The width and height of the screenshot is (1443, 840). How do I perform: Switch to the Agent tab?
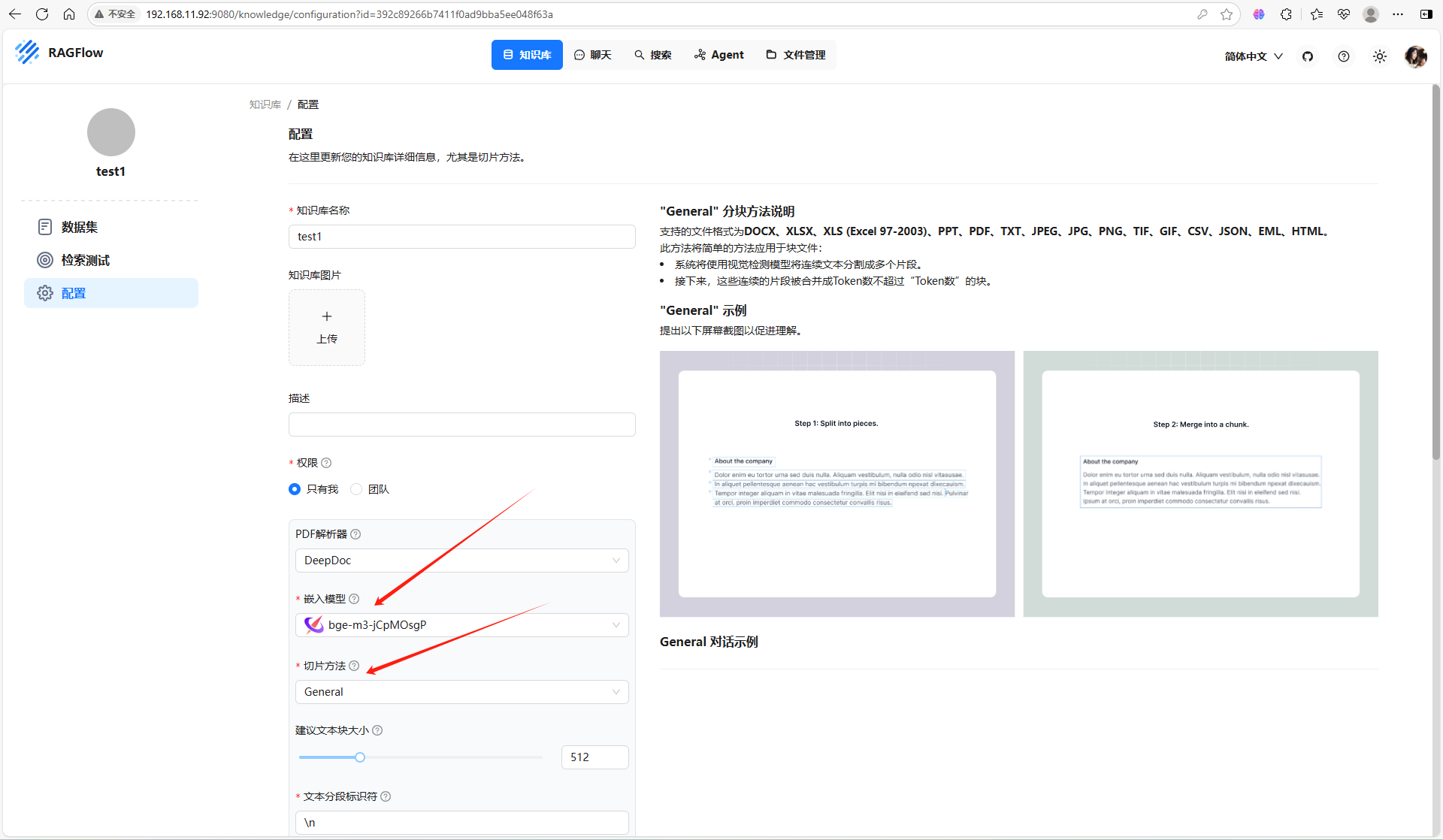(x=719, y=55)
